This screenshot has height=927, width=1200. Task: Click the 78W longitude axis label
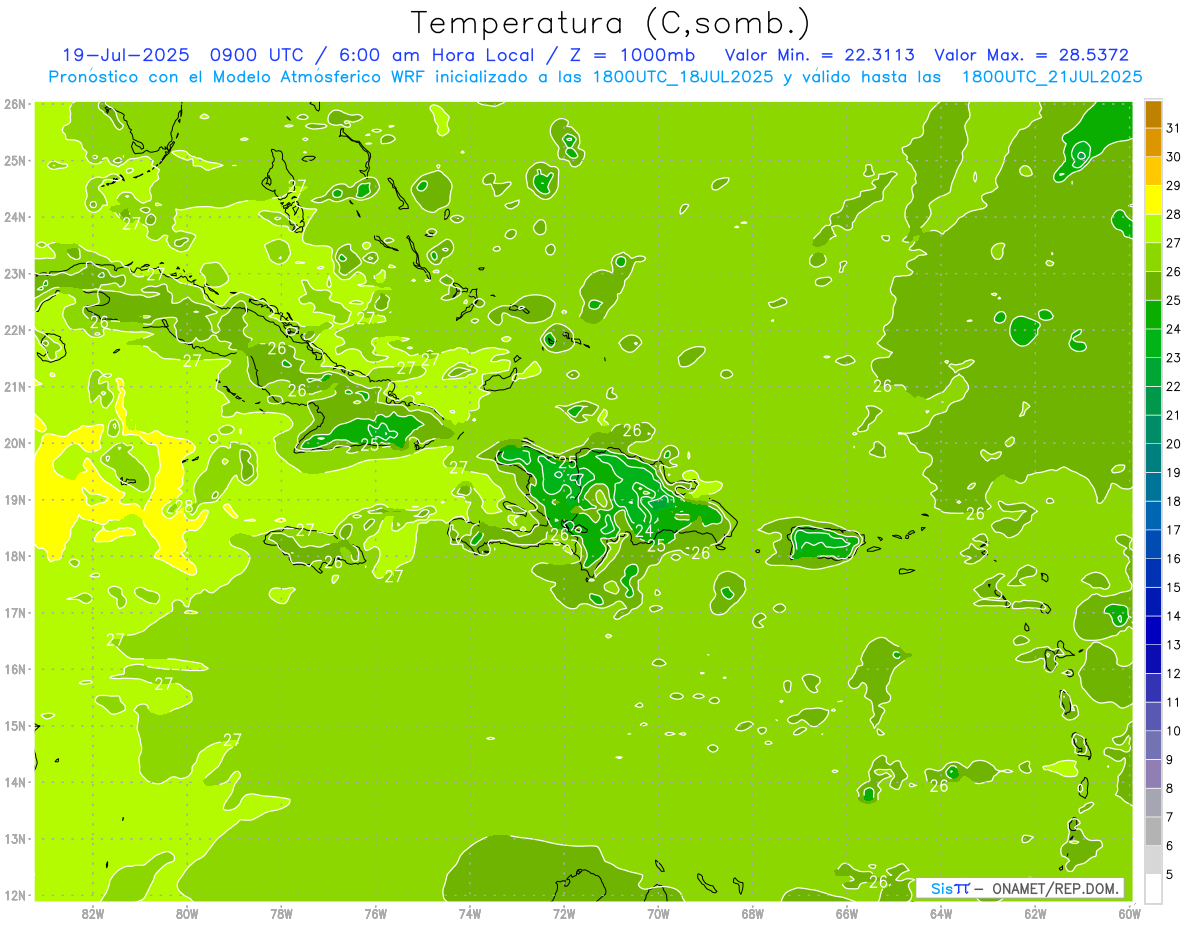282,913
